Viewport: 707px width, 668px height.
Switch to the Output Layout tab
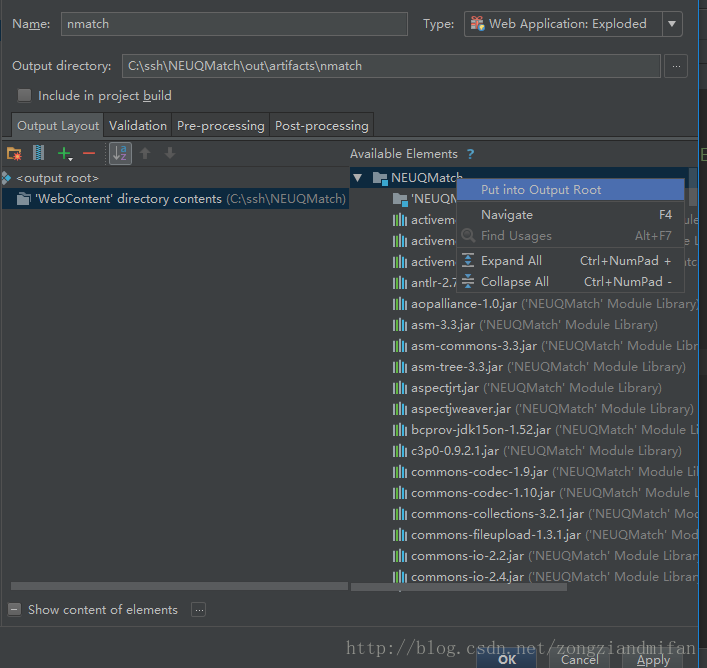point(58,125)
